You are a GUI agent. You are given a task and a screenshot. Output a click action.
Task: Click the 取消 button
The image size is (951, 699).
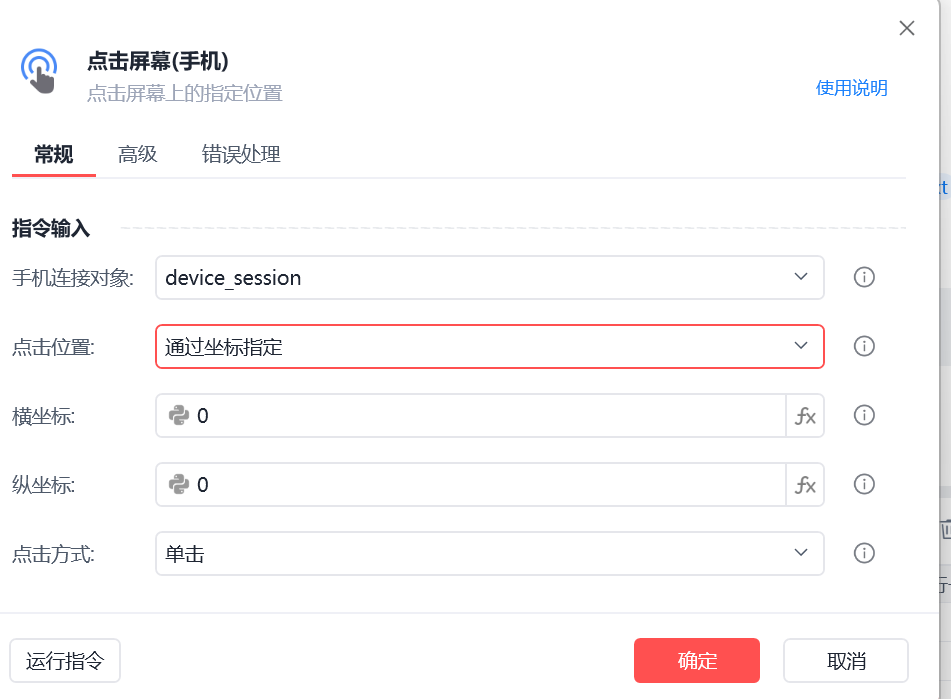click(846, 660)
